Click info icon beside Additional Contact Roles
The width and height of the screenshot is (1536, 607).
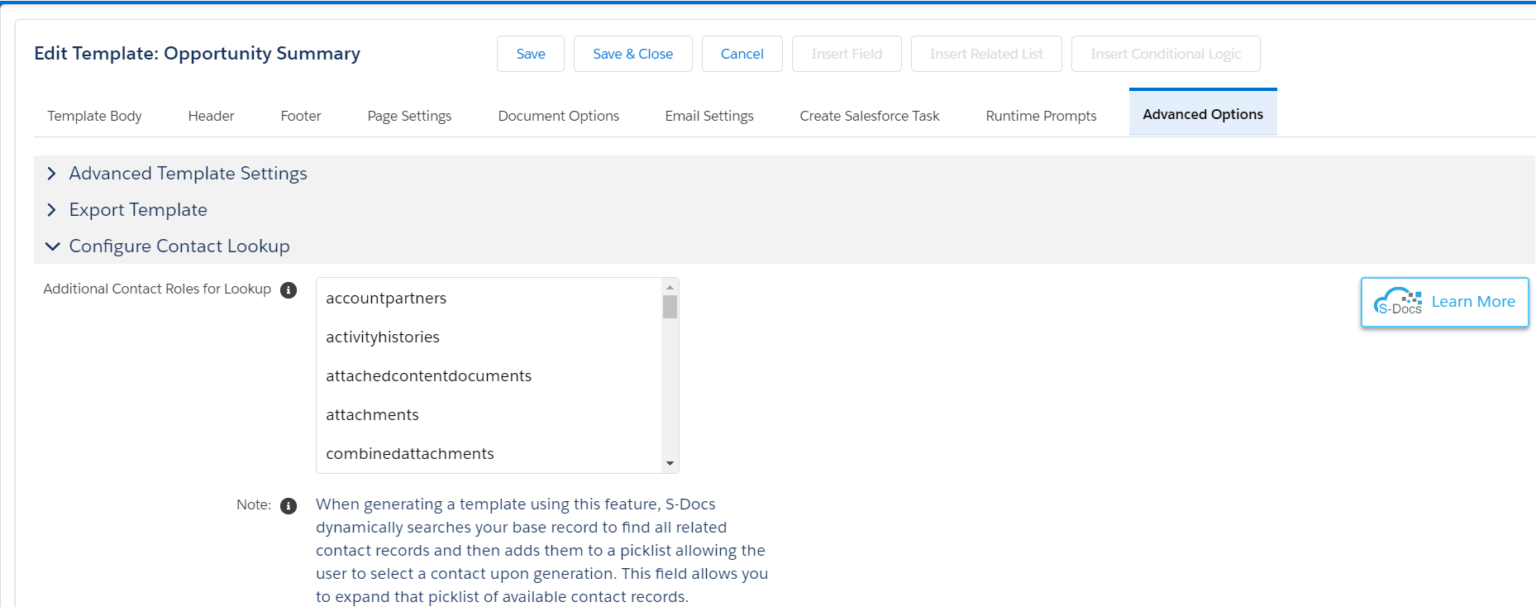click(x=288, y=290)
